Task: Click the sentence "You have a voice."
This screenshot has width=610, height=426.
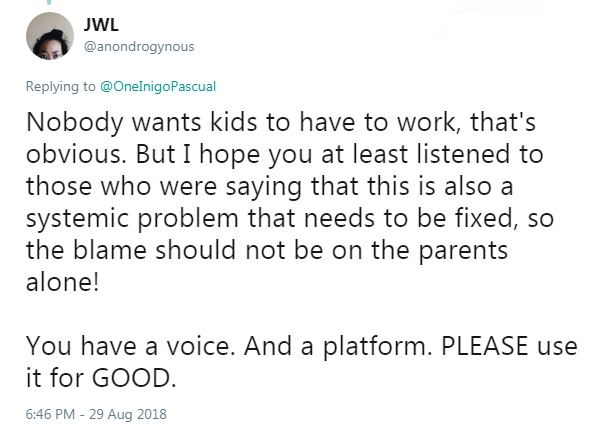Action: [x=130, y=346]
